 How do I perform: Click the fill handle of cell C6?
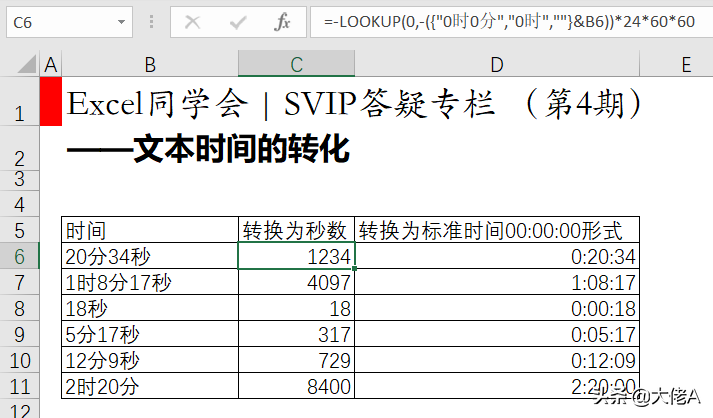click(354, 268)
